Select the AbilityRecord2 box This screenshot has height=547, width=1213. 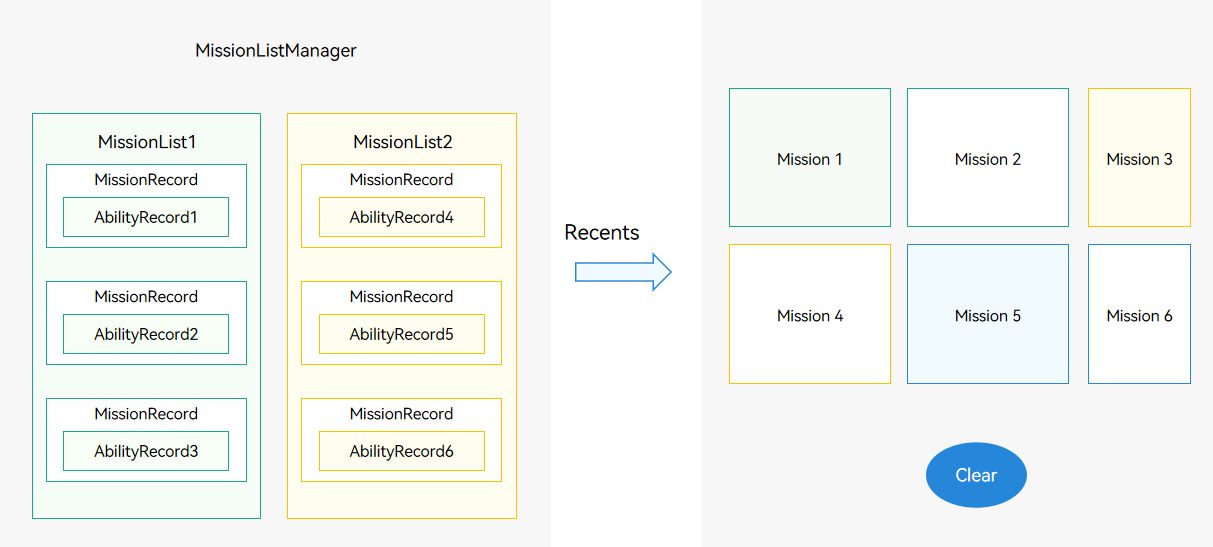point(146,334)
